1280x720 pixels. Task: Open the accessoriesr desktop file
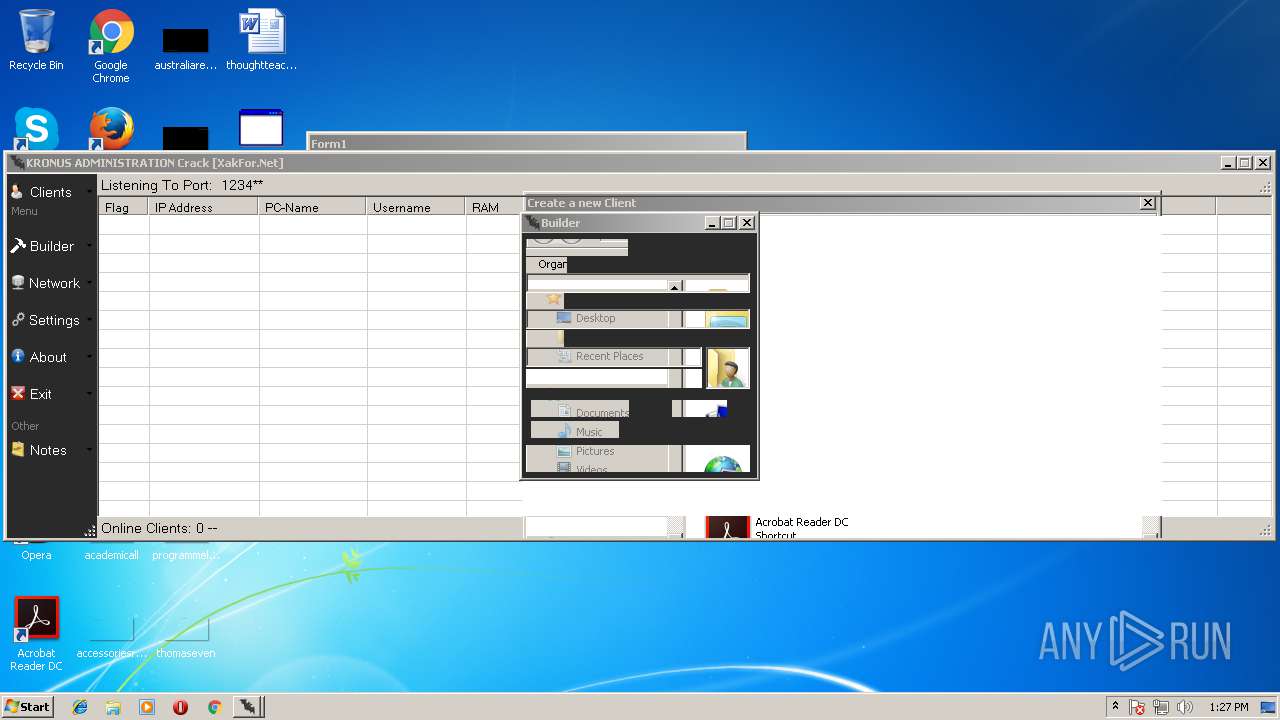tap(111, 639)
